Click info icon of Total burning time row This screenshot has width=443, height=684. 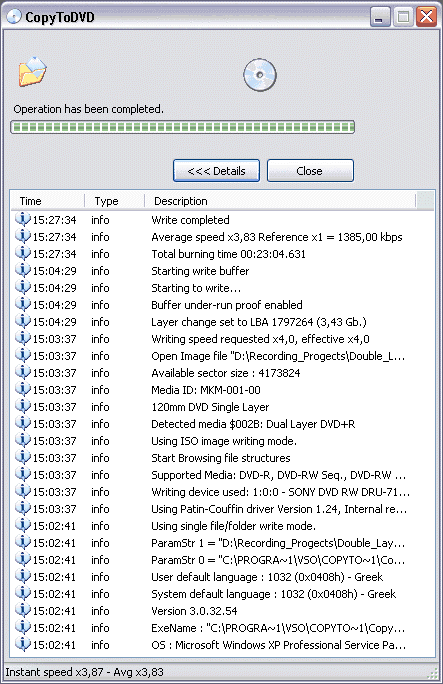click(23, 253)
